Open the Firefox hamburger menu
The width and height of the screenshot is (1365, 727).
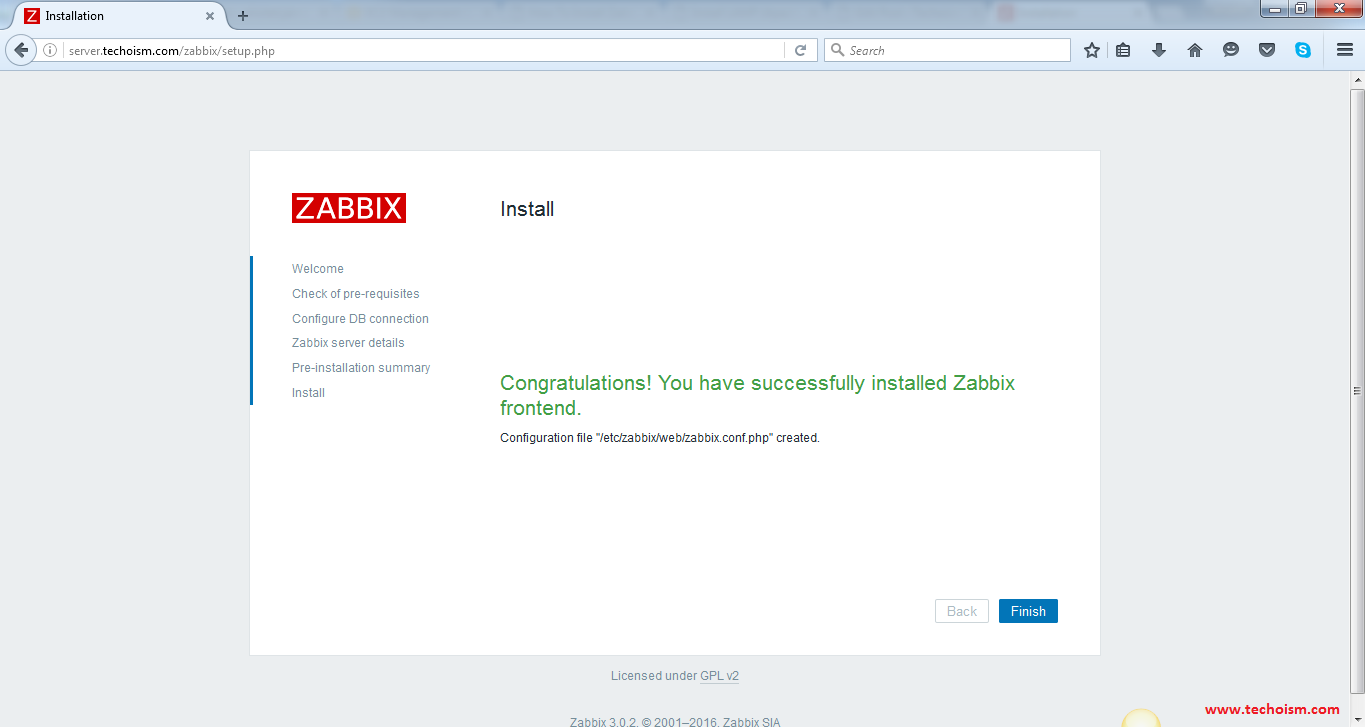click(1345, 50)
